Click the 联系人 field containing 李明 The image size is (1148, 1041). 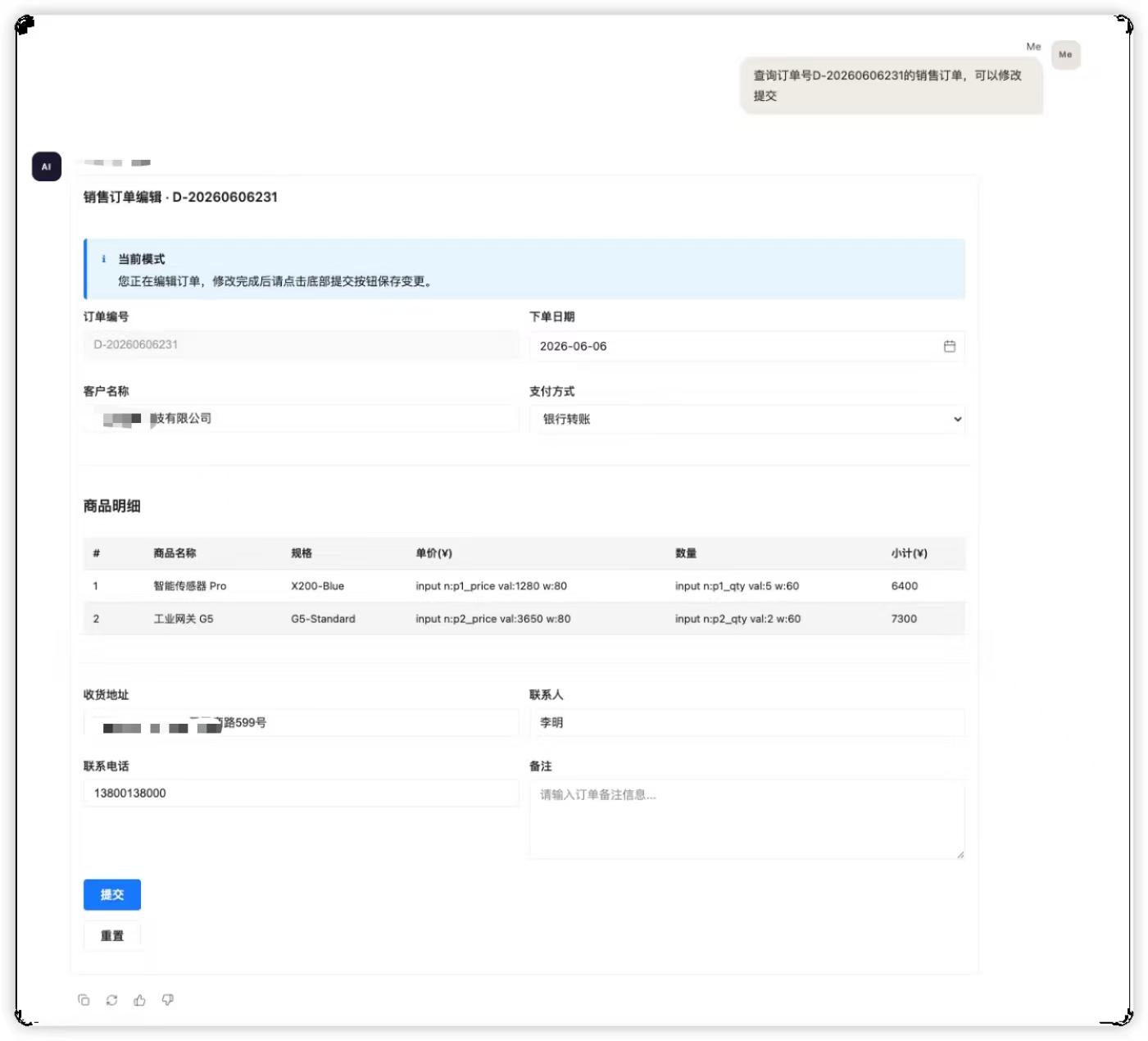click(746, 723)
